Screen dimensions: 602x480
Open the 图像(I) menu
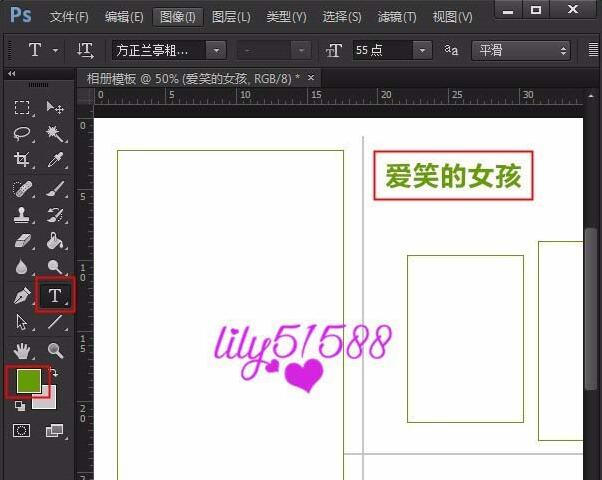(178, 17)
